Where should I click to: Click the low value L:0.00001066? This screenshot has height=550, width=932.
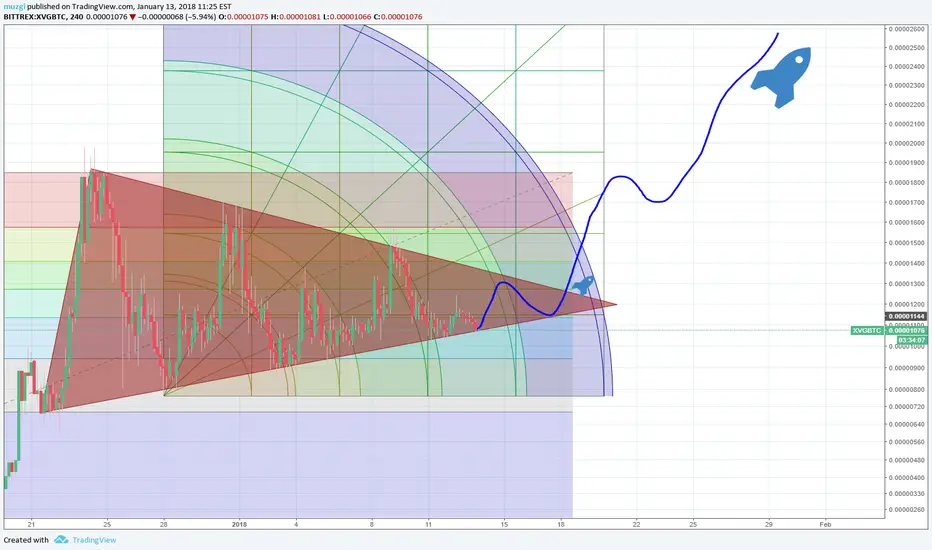(x=347, y=17)
